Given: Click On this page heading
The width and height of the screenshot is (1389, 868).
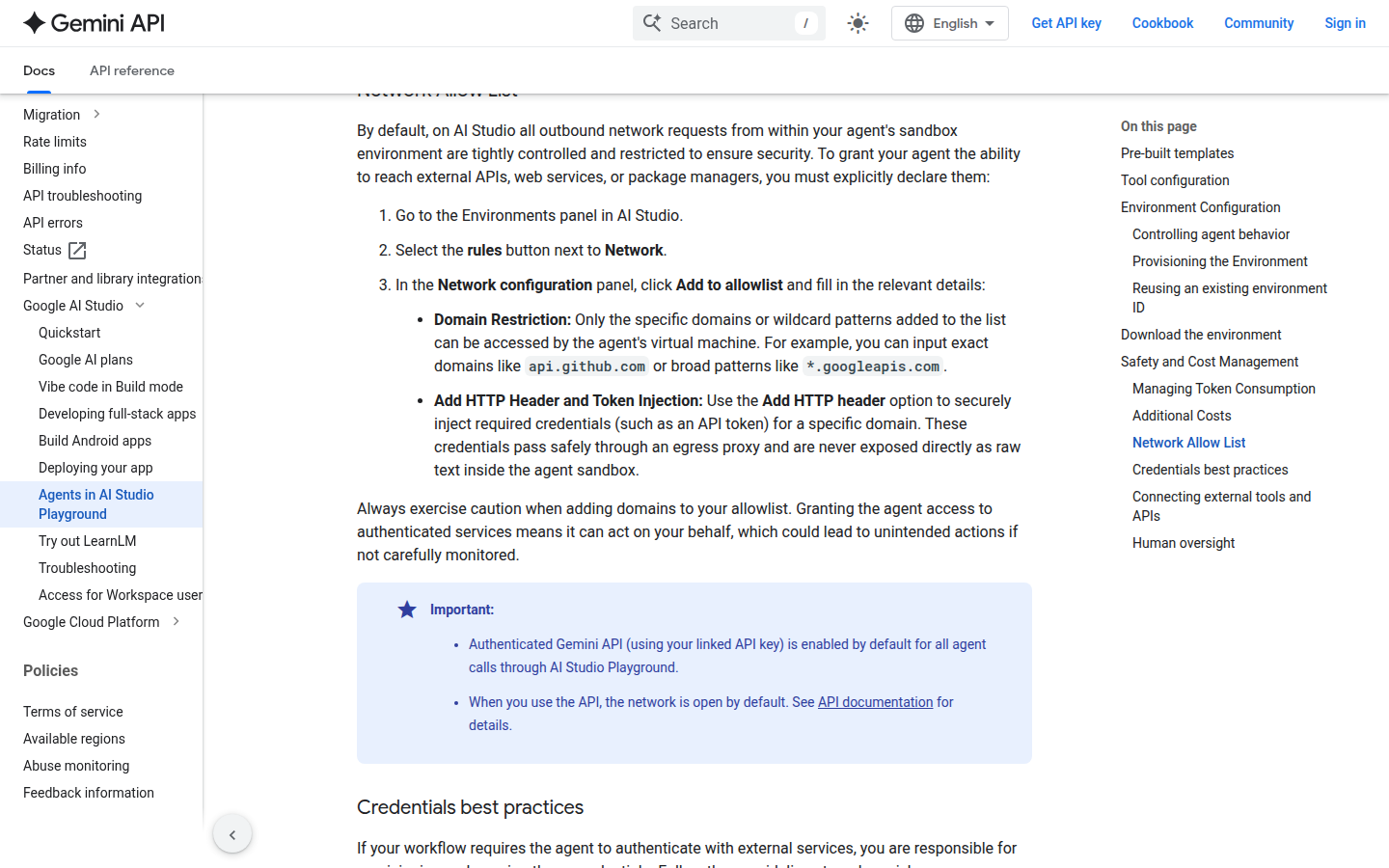Looking at the screenshot, I should coord(1158,126).
